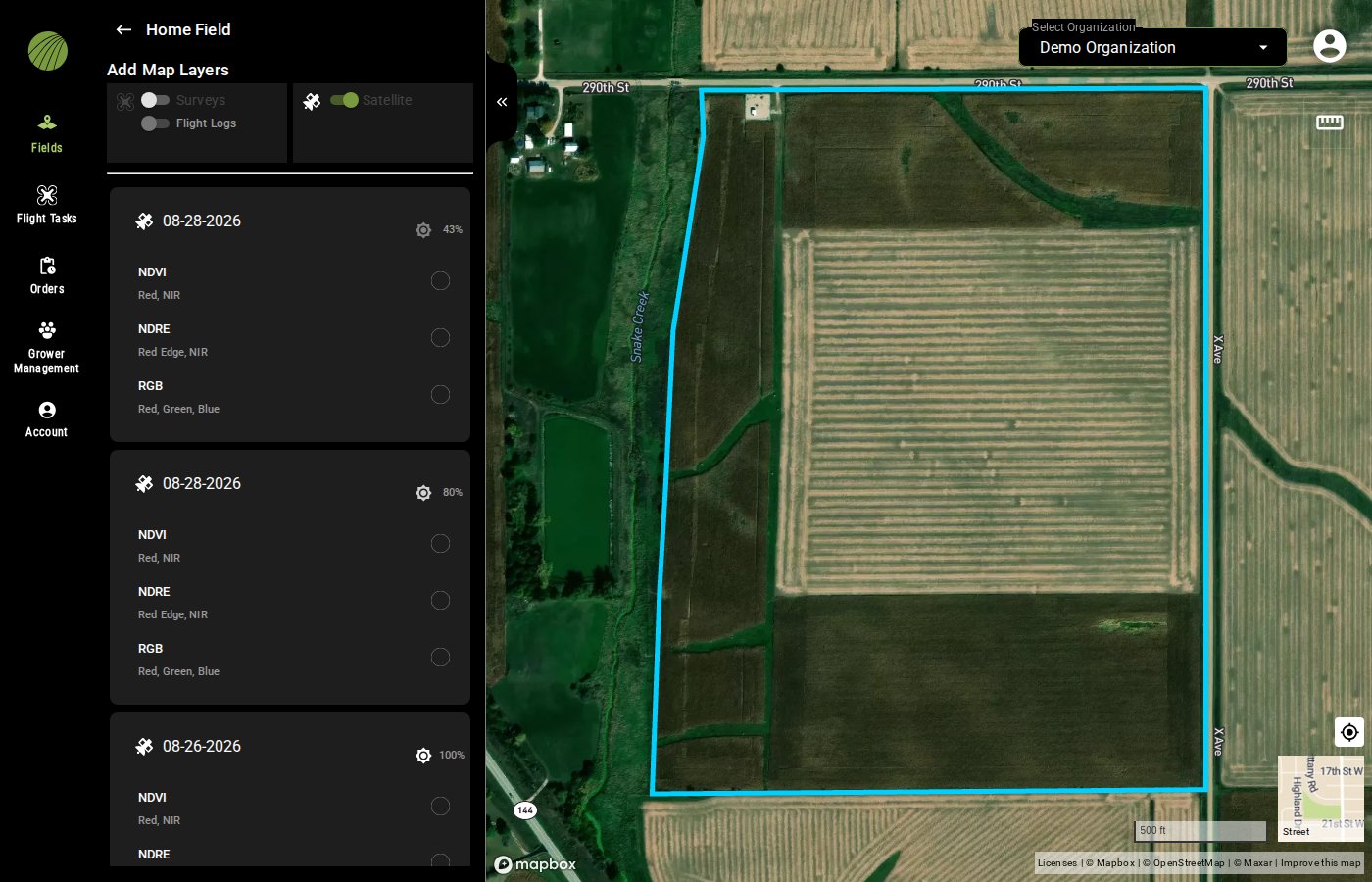Click the 43% cloud cover sun icon
The image size is (1372, 882).
[x=423, y=230]
